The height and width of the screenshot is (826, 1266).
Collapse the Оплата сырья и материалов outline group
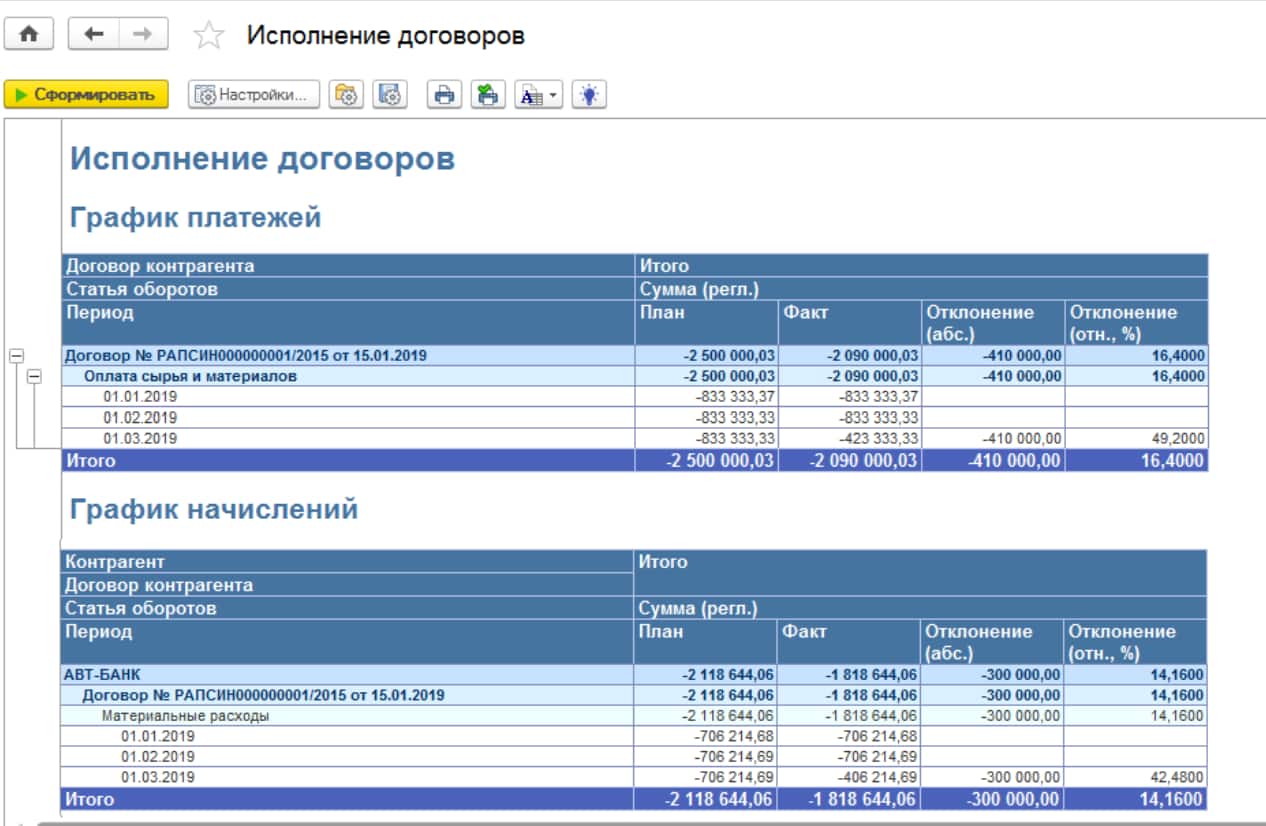(34, 376)
